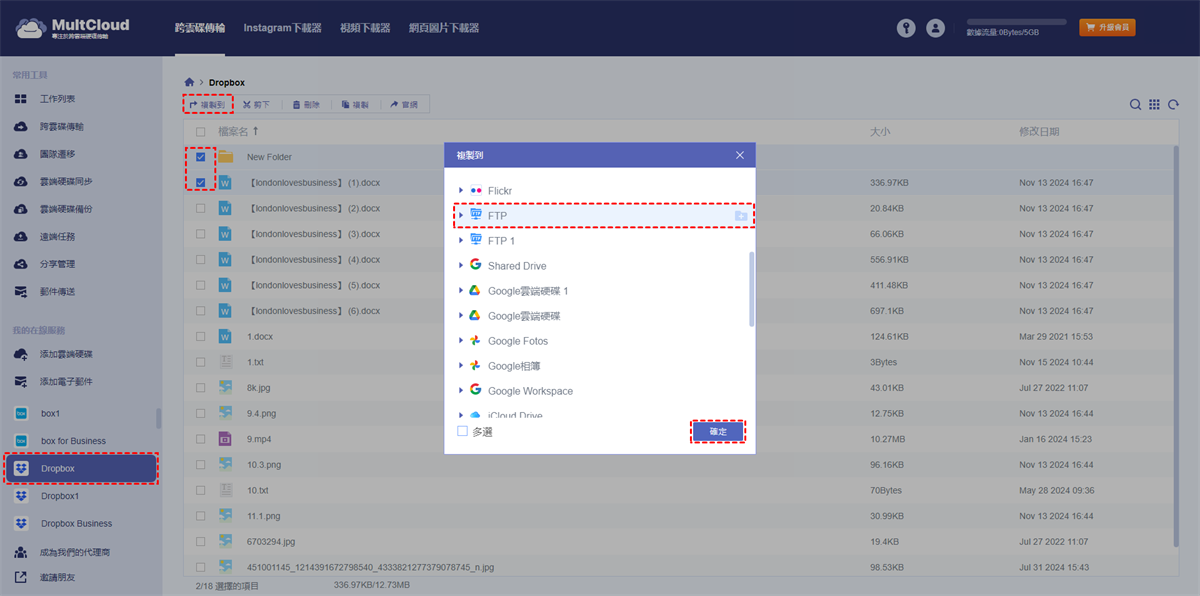This screenshot has height=596, width=1200.
Task: Expand the FTP 1 node
Action: pyautogui.click(x=461, y=240)
